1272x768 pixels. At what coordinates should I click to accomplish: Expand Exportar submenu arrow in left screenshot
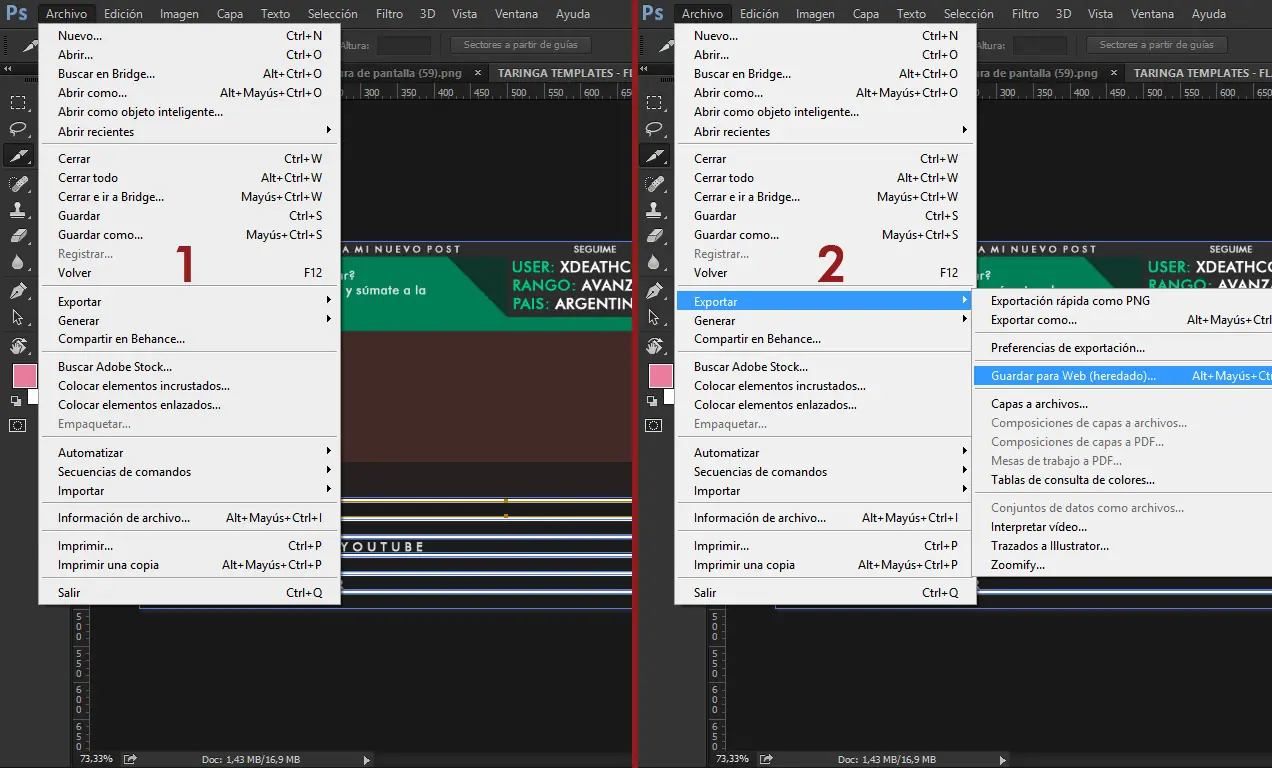[x=328, y=301]
